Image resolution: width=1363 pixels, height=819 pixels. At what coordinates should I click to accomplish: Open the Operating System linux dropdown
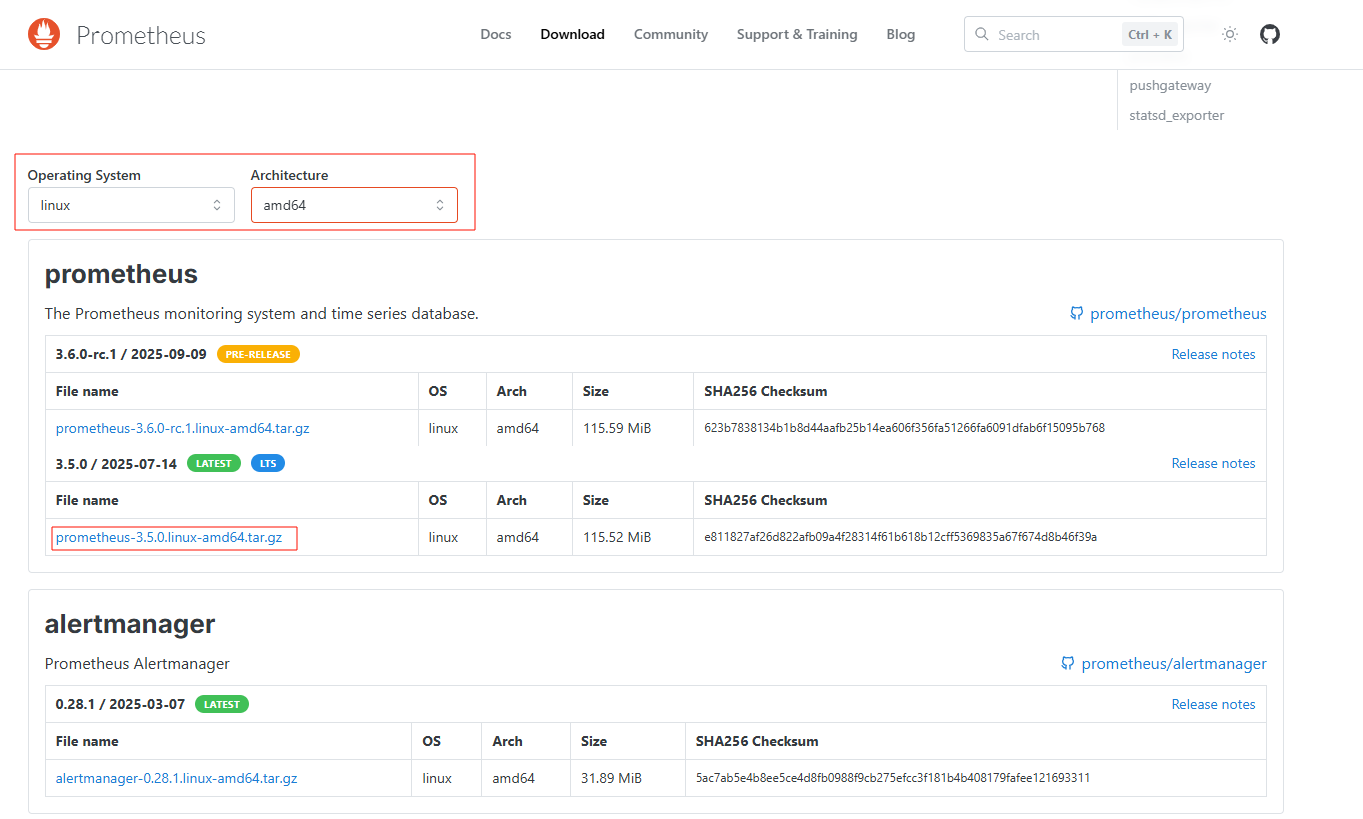(131, 205)
